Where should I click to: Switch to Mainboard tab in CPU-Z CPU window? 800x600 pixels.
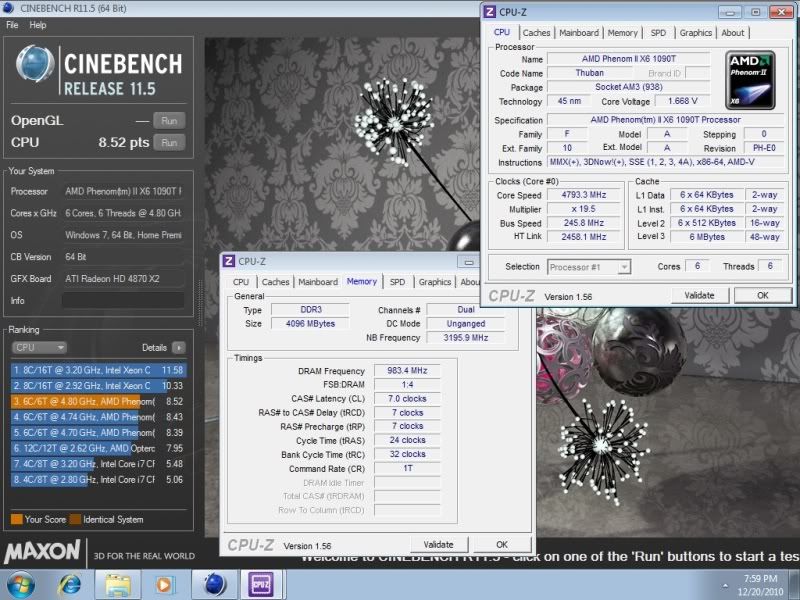pyautogui.click(x=579, y=33)
